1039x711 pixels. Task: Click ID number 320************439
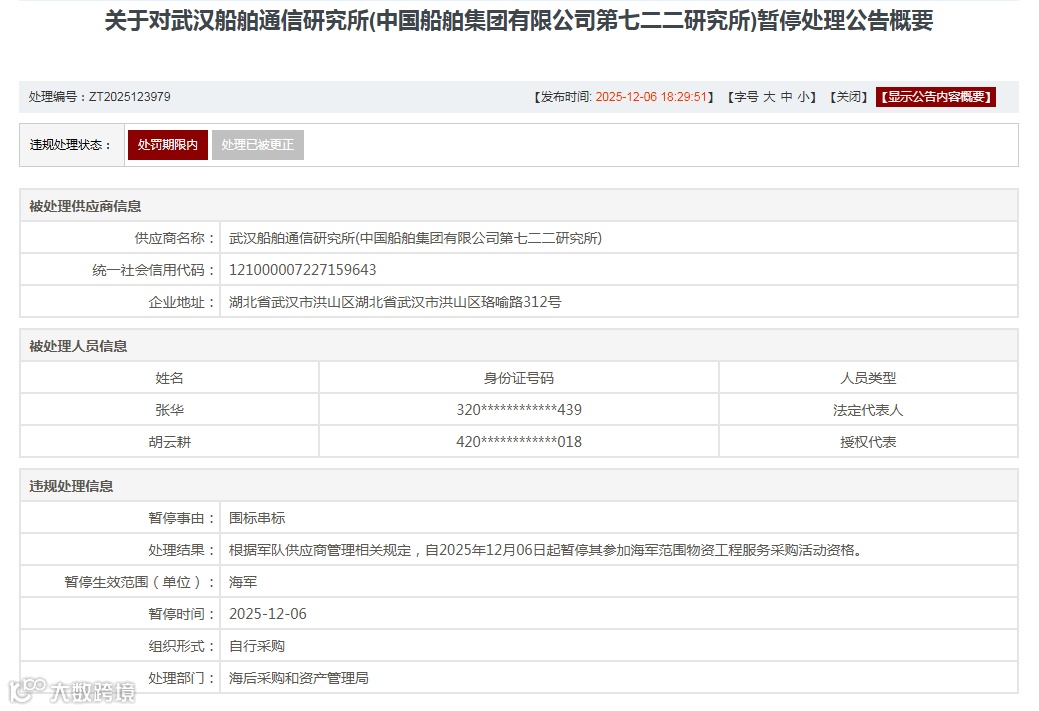click(x=519, y=410)
